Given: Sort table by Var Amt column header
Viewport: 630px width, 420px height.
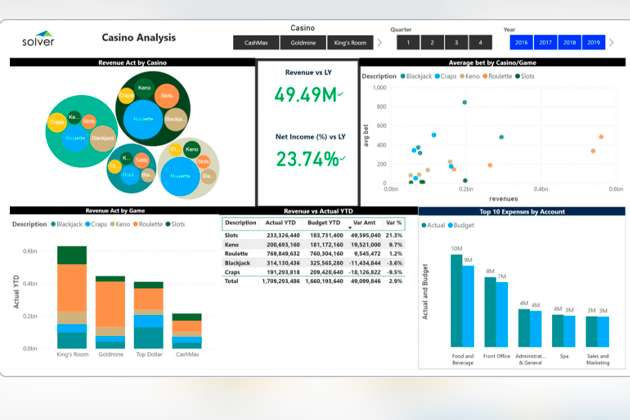Looking at the screenshot, I should pos(364,223).
